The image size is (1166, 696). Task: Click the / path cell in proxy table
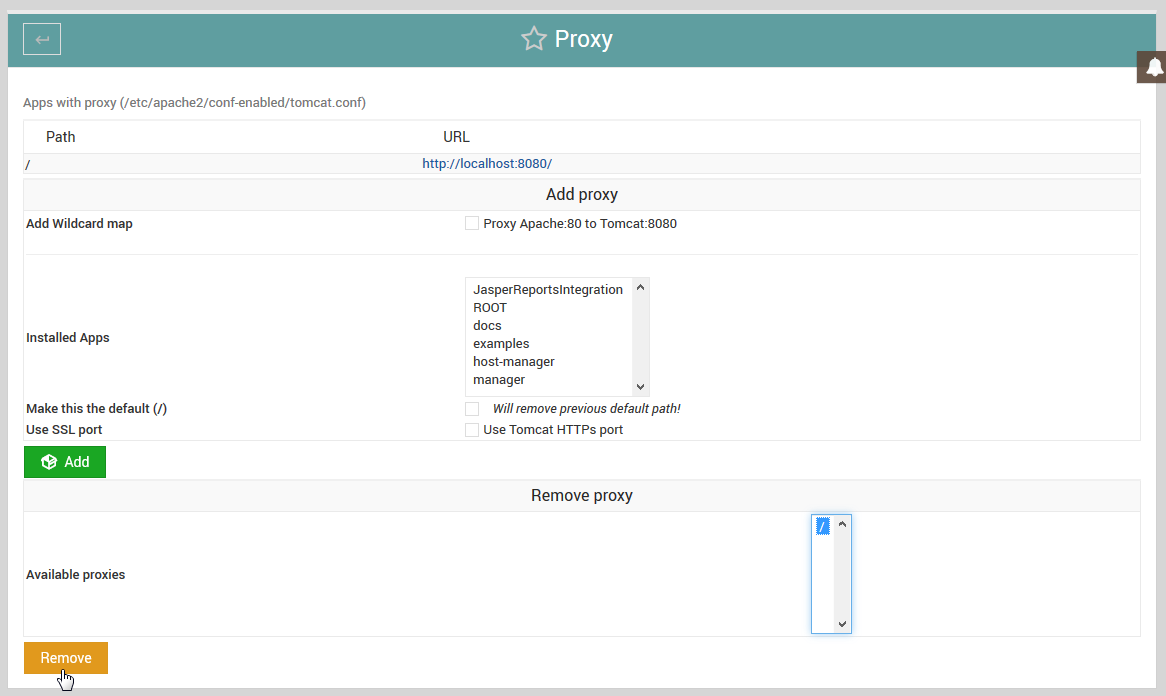(x=28, y=164)
